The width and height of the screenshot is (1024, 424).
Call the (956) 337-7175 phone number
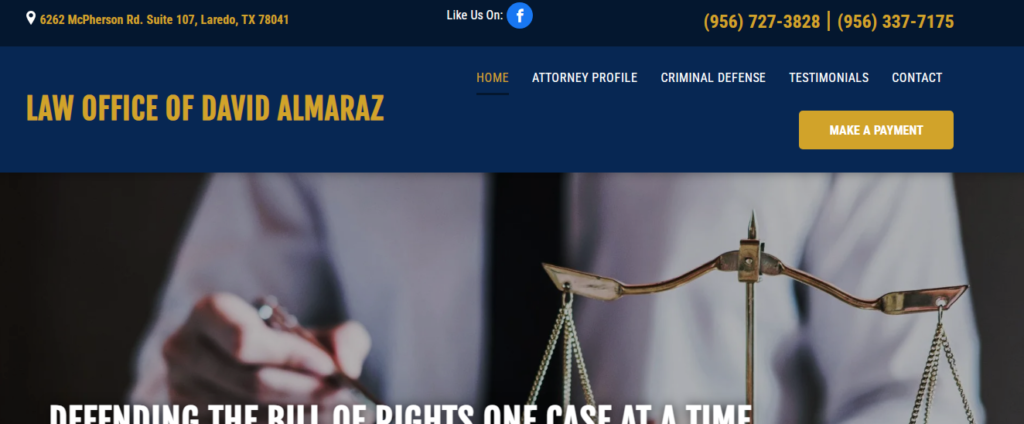(895, 22)
